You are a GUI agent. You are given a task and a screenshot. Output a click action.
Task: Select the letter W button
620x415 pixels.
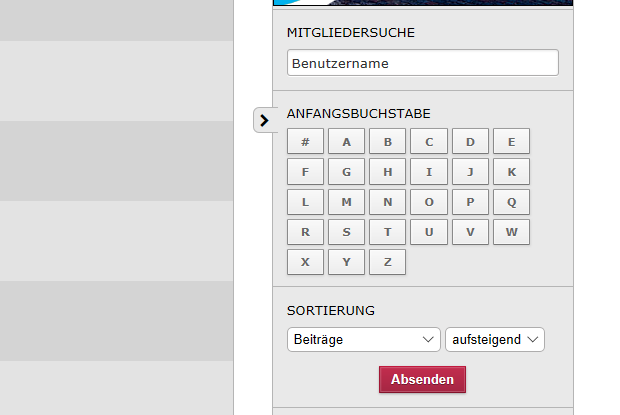[x=511, y=232]
